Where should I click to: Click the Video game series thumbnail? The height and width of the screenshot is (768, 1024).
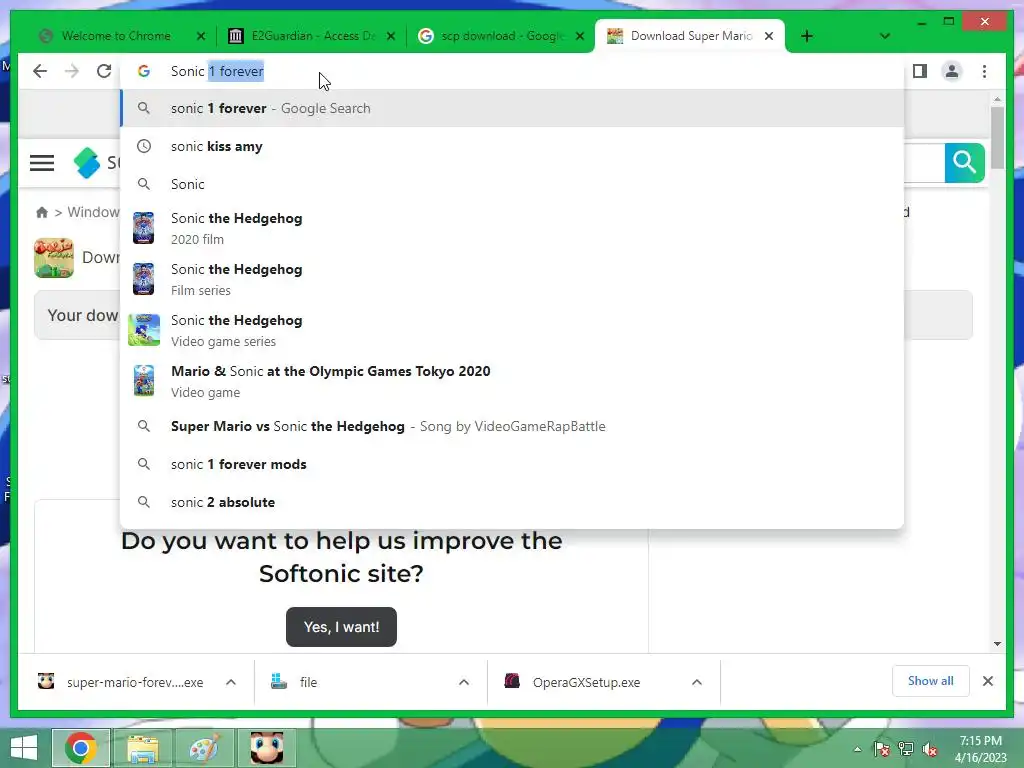(144, 330)
